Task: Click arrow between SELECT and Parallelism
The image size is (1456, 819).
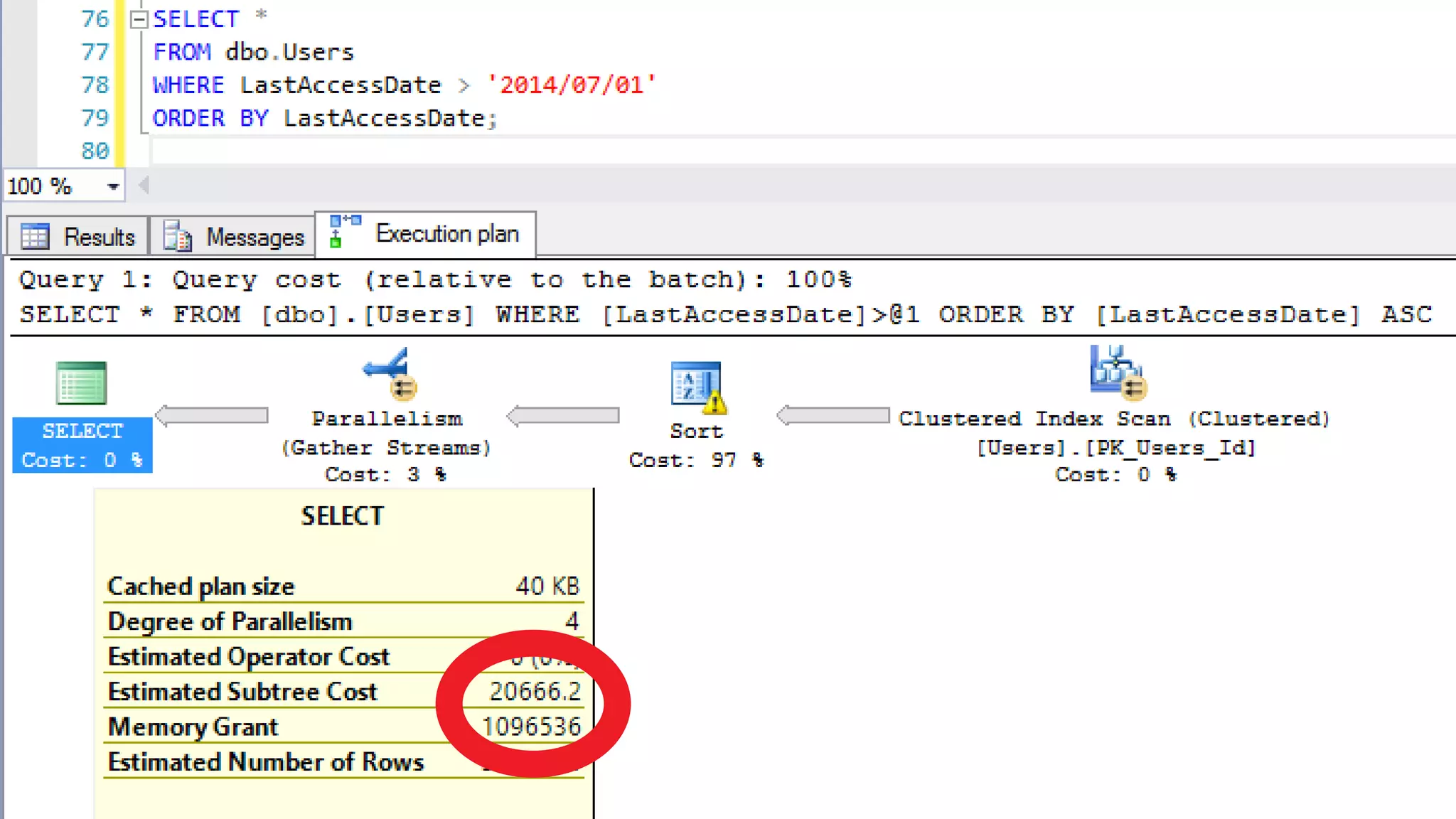Action: [x=212, y=415]
